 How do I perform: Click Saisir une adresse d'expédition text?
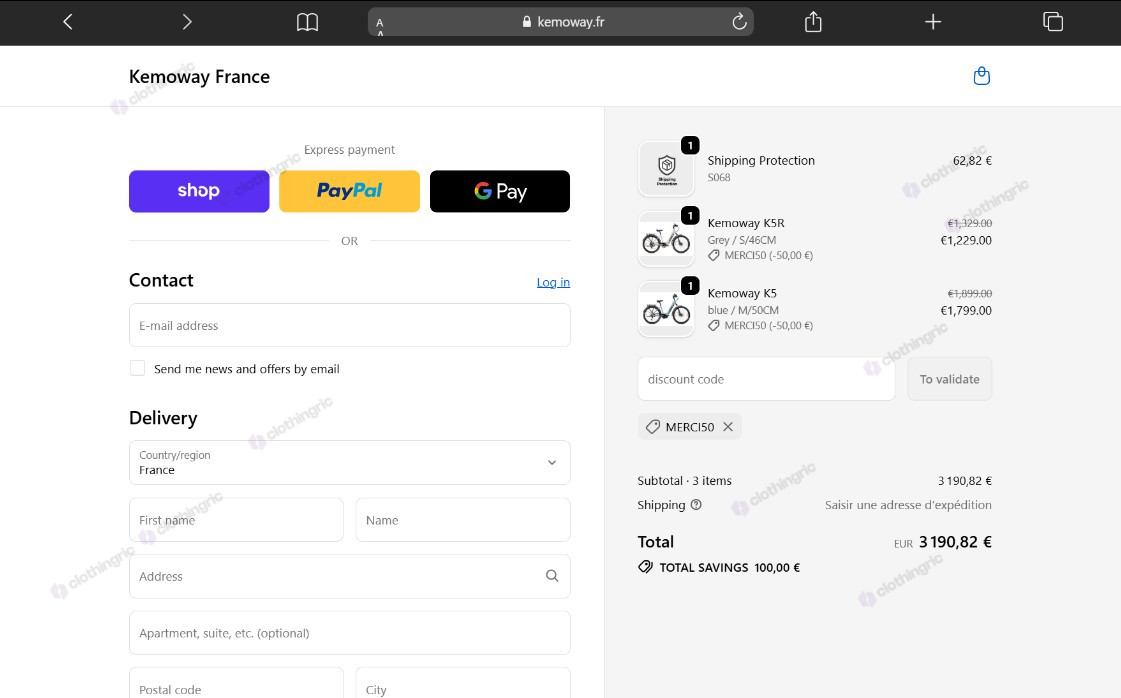click(908, 505)
